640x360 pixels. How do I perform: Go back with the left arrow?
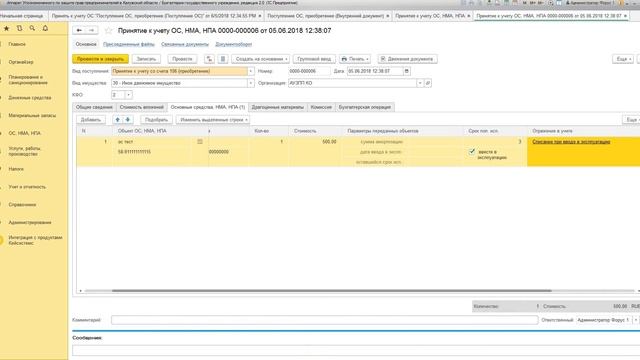[79, 30]
